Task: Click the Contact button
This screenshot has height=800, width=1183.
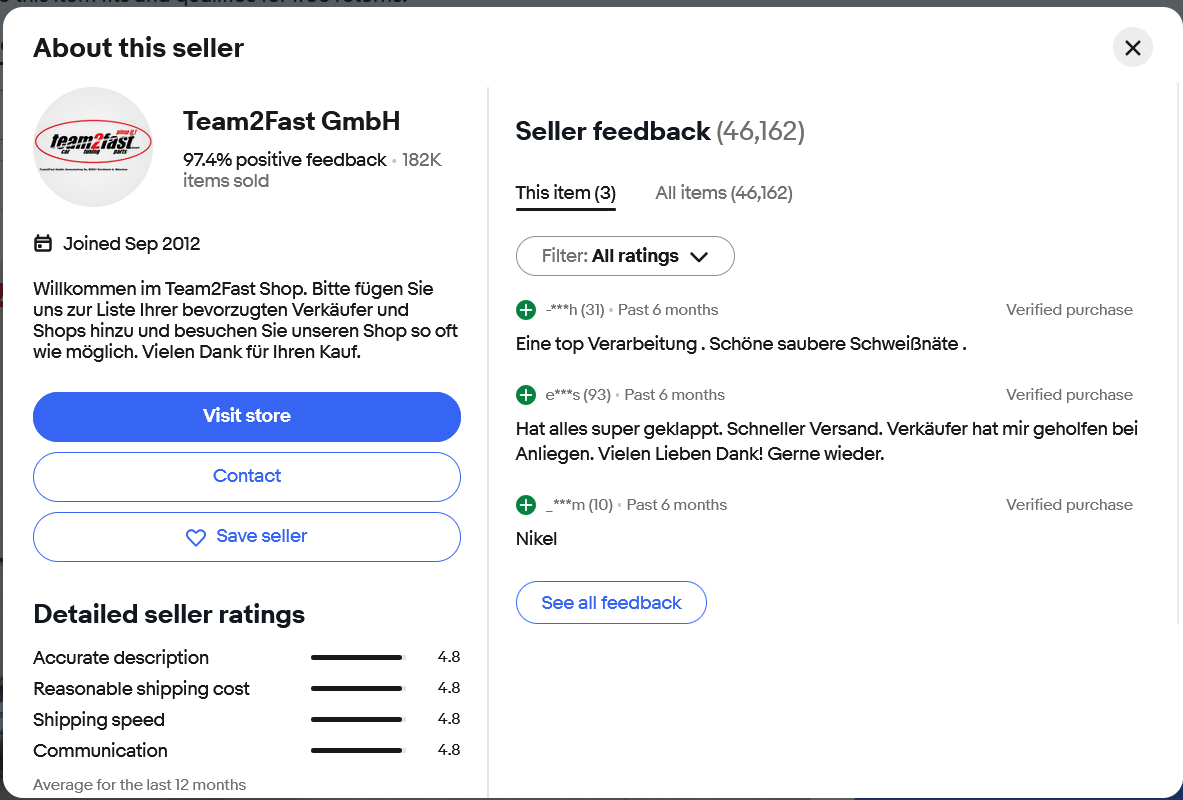Action: (247, 476)
